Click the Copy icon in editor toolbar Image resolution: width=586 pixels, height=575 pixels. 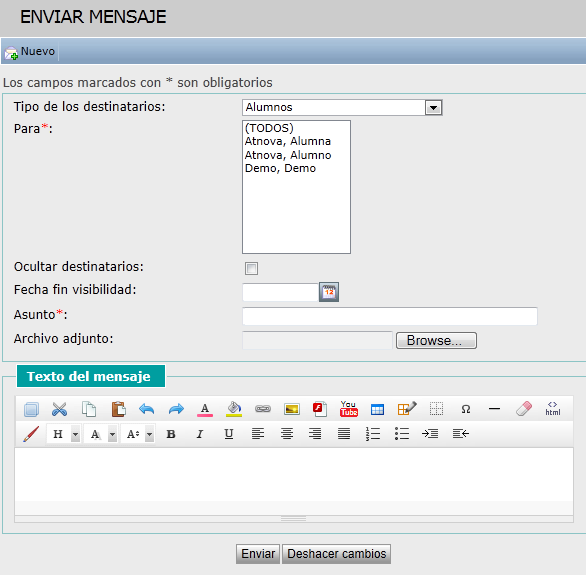pos(89,409)
